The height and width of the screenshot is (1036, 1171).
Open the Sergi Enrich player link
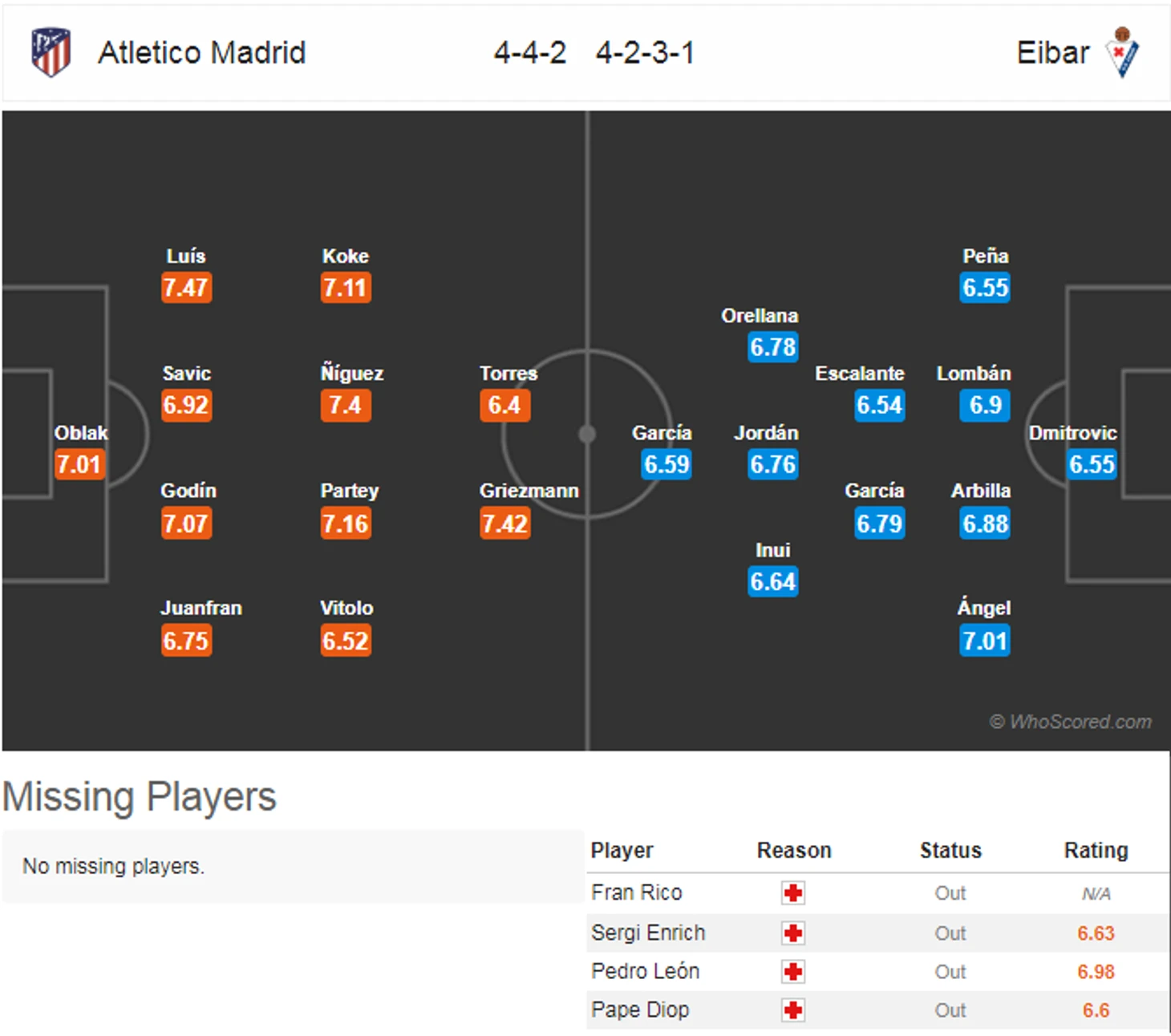point(648,933)
